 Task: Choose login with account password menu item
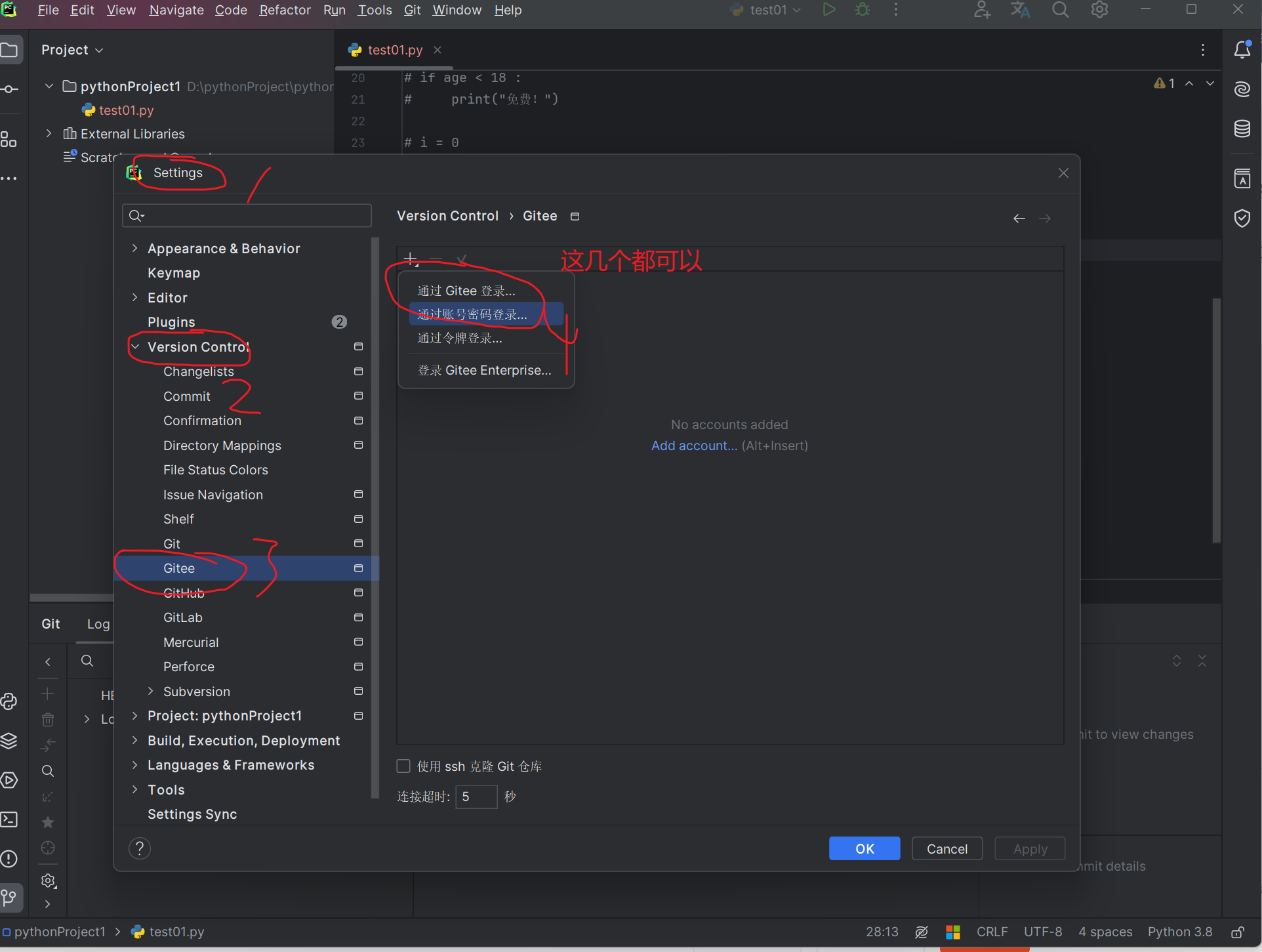click(x=486, y=314)
